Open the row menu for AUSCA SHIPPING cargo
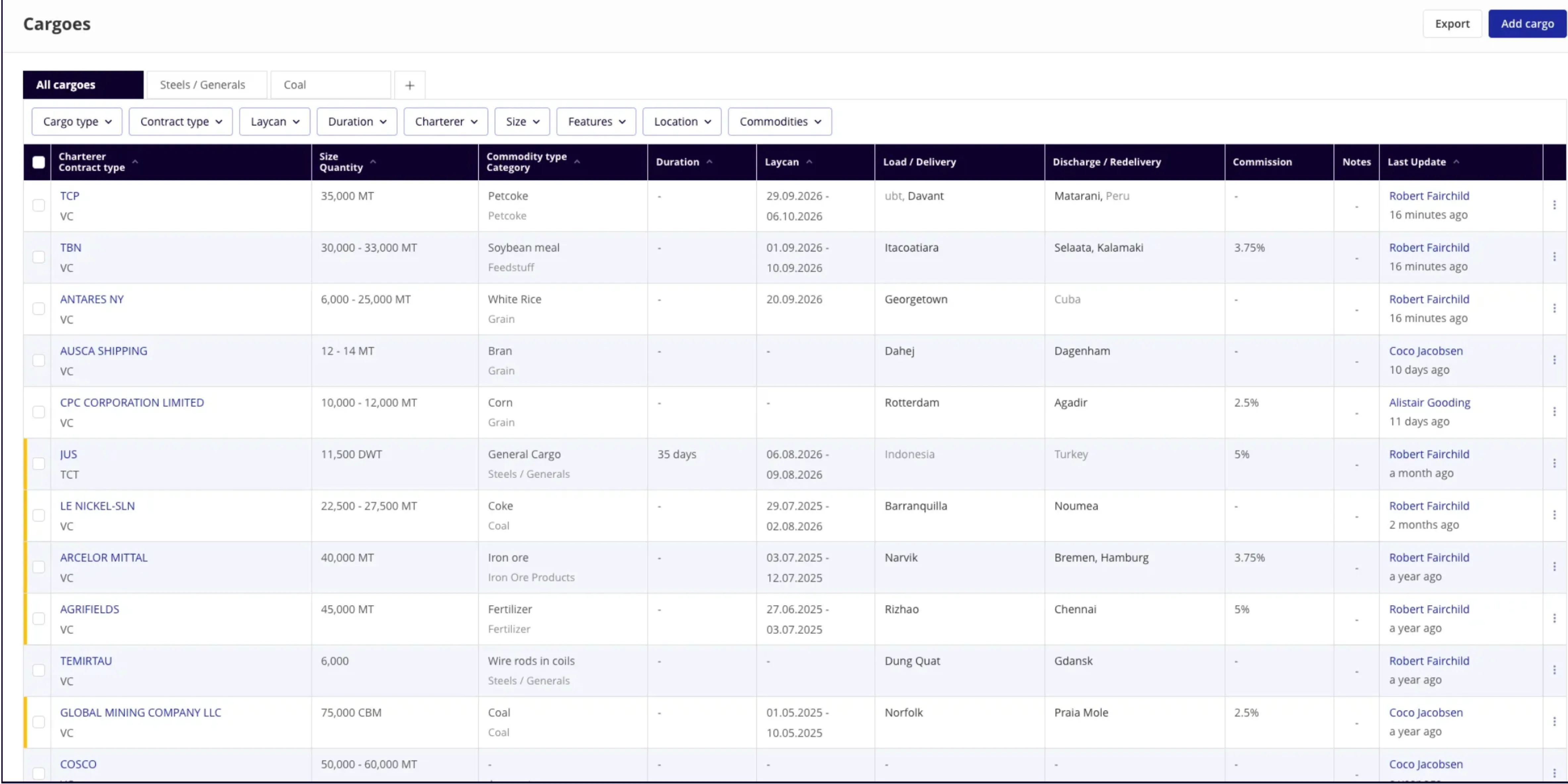Screen dimensions: 1568x784 pyautogui.click(x=1554, y=360)
